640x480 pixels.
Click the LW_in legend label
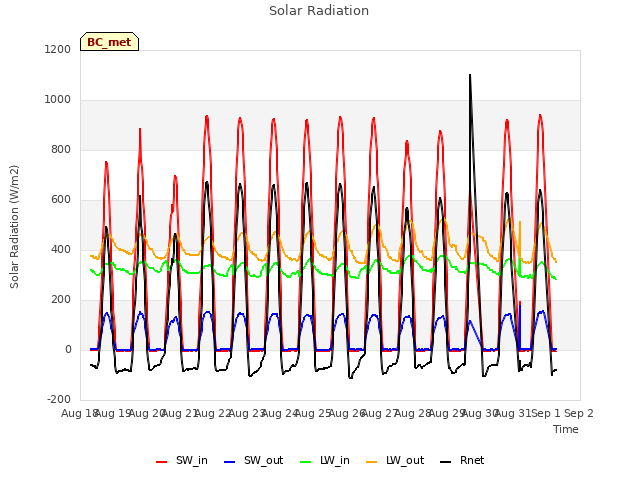click(335, 460)
